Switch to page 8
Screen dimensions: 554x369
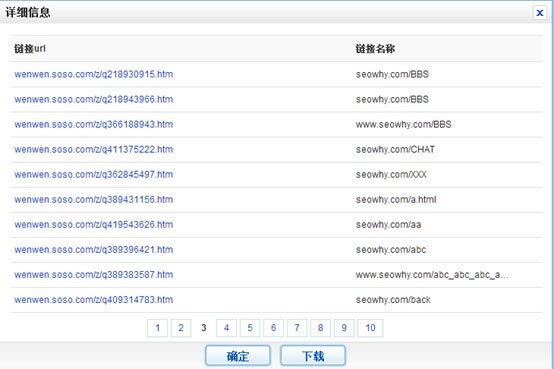click(320, 328)
